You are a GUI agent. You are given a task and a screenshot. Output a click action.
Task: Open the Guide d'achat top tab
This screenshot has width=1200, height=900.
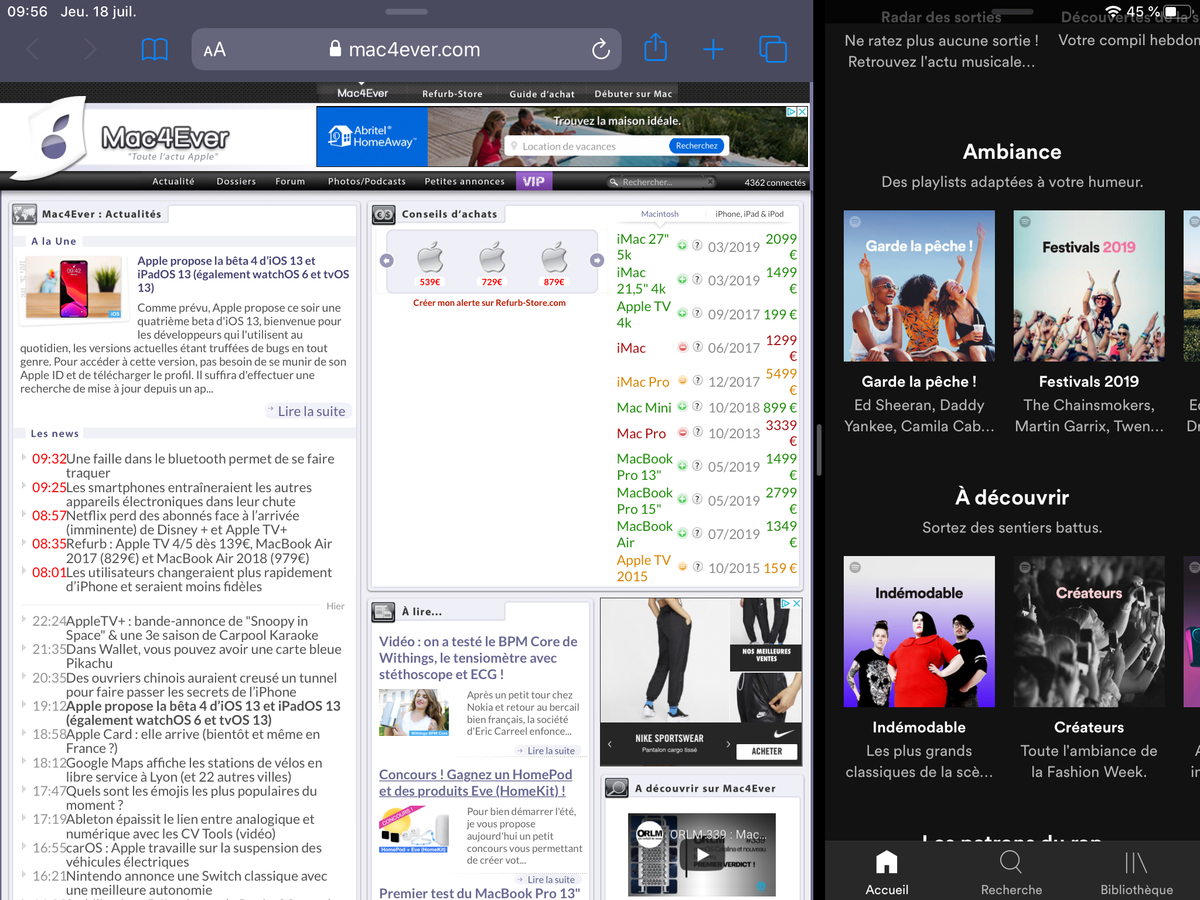[542, 94]
